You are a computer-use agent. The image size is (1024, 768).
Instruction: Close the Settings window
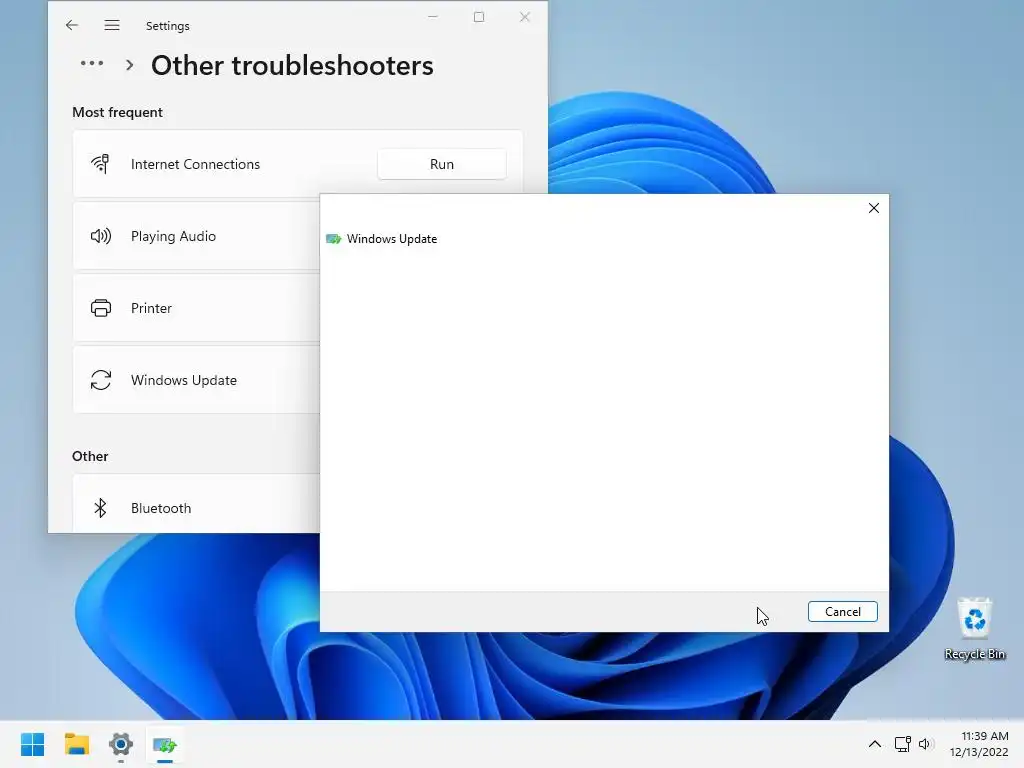[x=524, y=17]
